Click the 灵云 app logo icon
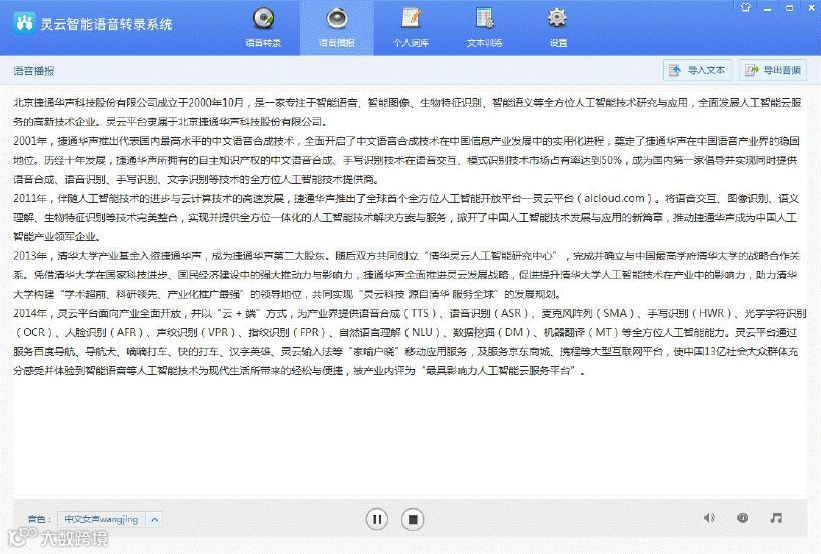Viewport: 821px width, 554px height. 23,23
